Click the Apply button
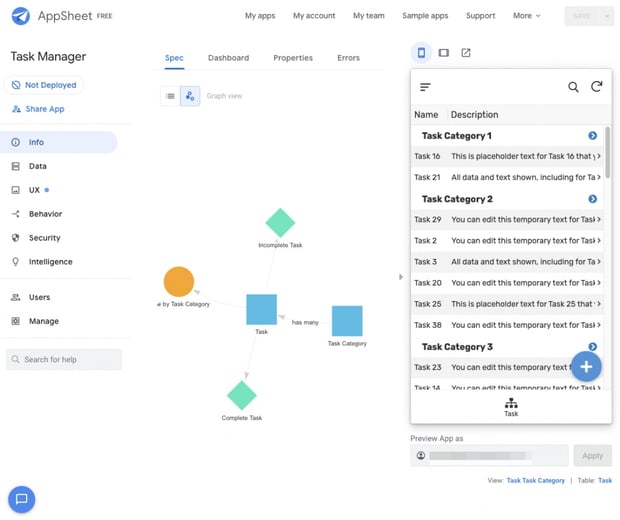The height and width of the screenshot is (520, 620). pyautogui.click(x=592, y=456)
